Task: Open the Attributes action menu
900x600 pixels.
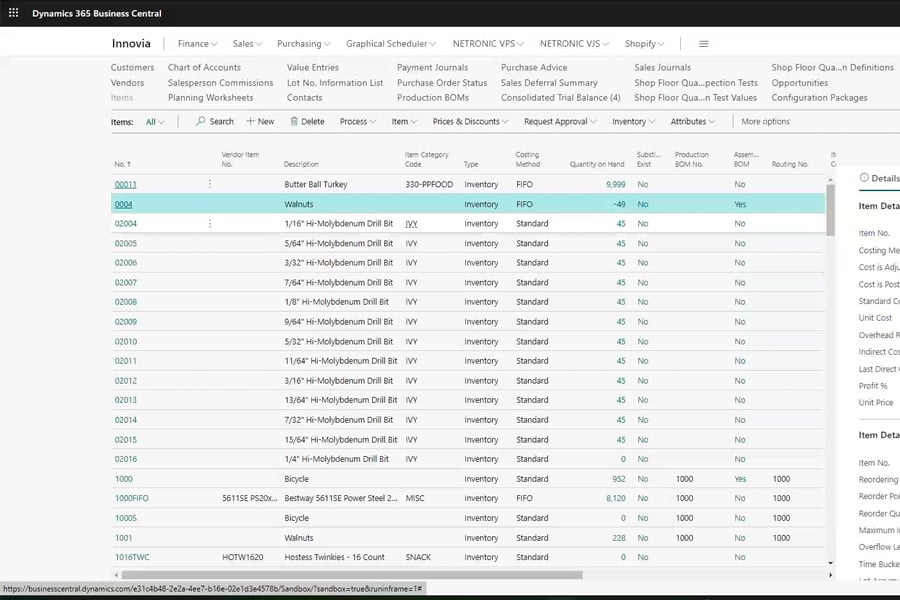Action: (x=692, y=121)
